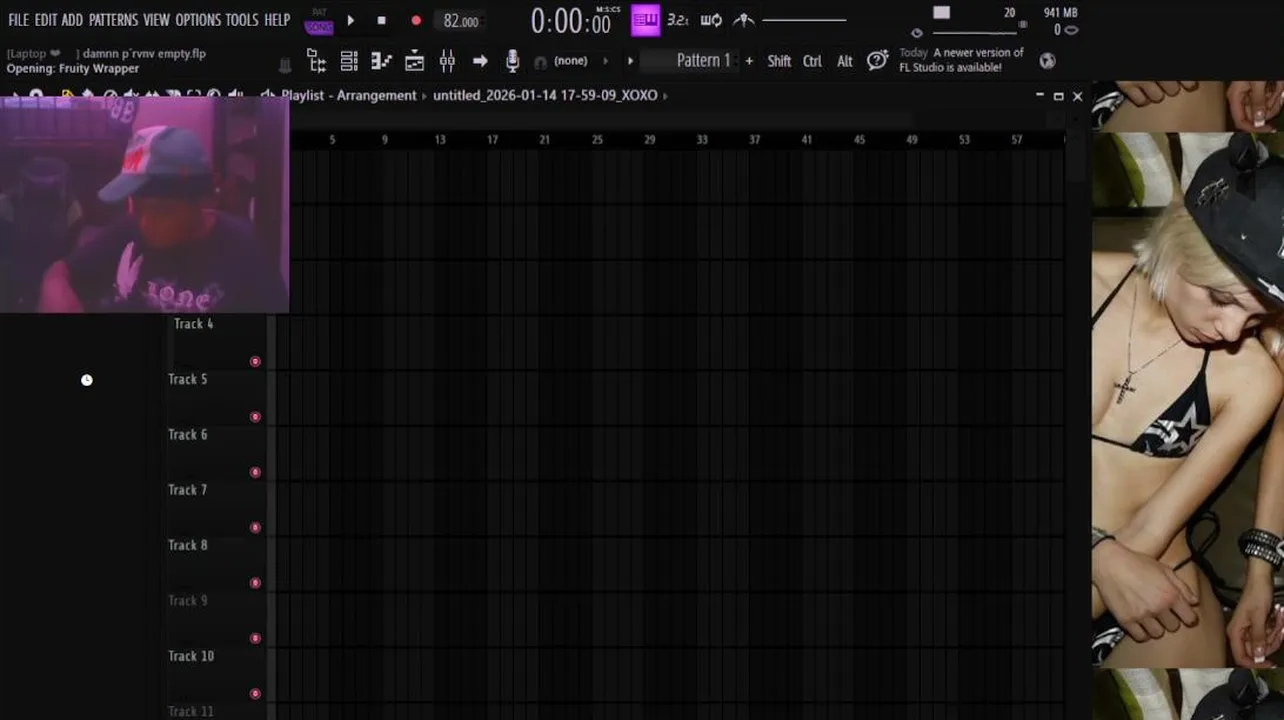Click the 0:00:00 time display
This screenshot has width=1284, height=720.
(x=570, y=21)
